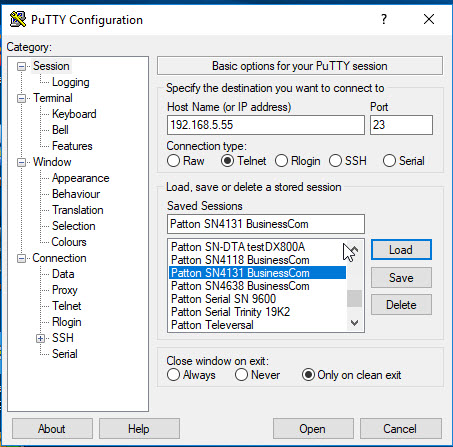Open the Rlogin settings category in tree

point(67,322)
